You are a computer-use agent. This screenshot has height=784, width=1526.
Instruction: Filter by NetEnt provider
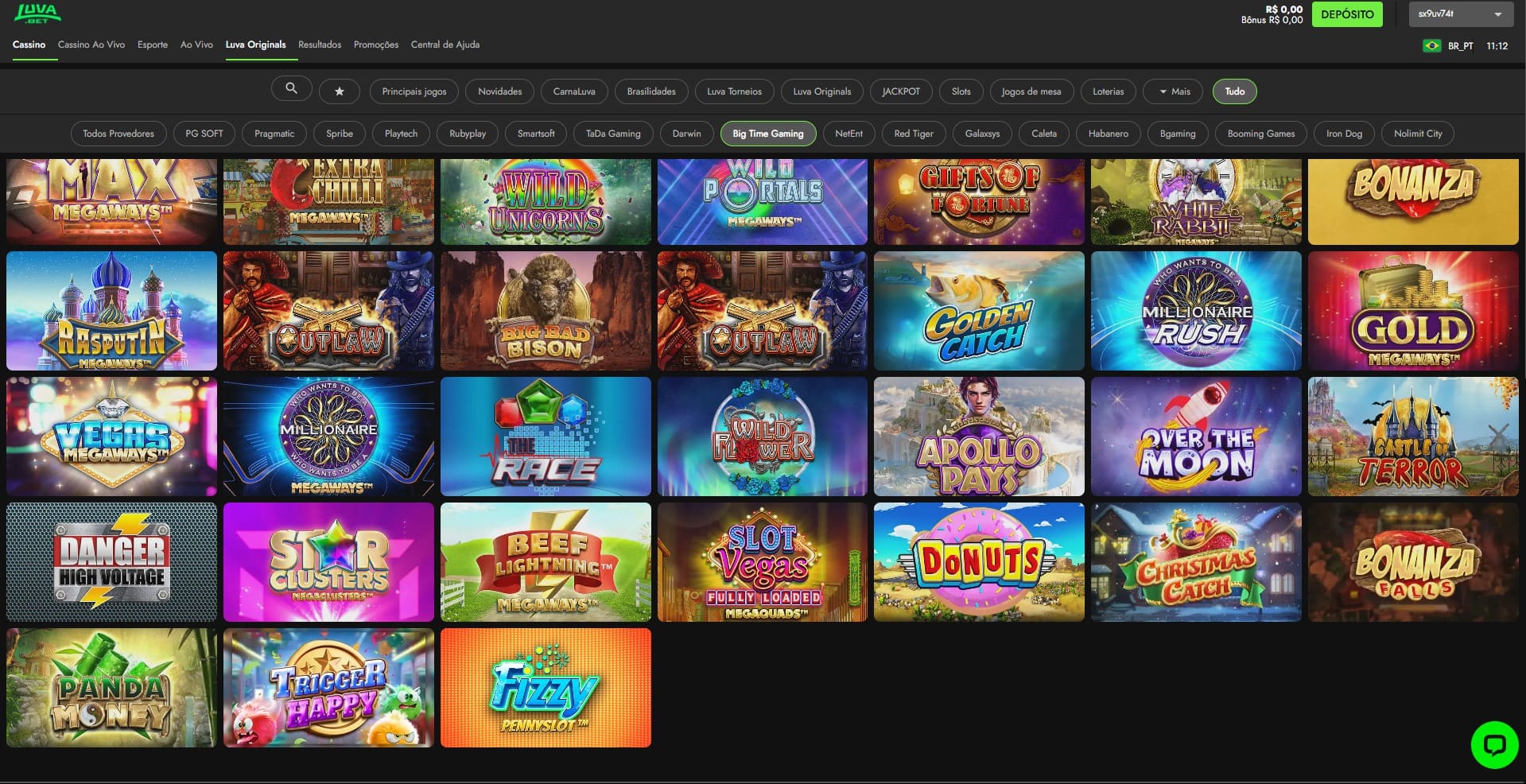click(x=848, y=134)
